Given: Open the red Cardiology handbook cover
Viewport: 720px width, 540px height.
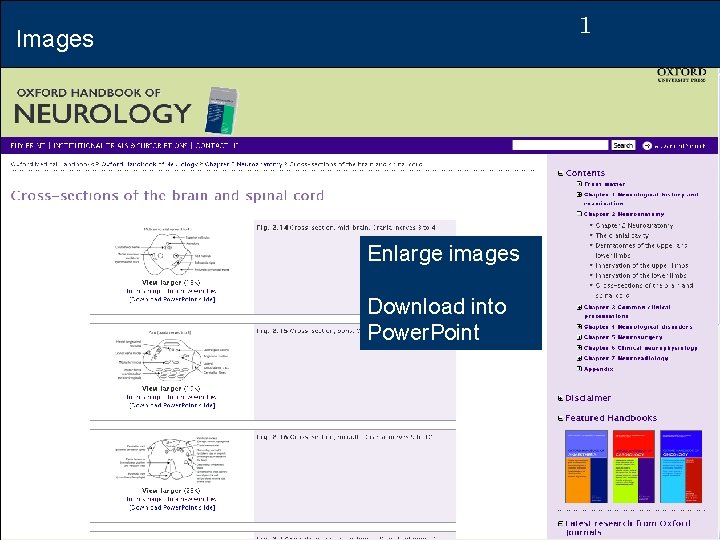Looking at the screenshot, I should point(634,467).
